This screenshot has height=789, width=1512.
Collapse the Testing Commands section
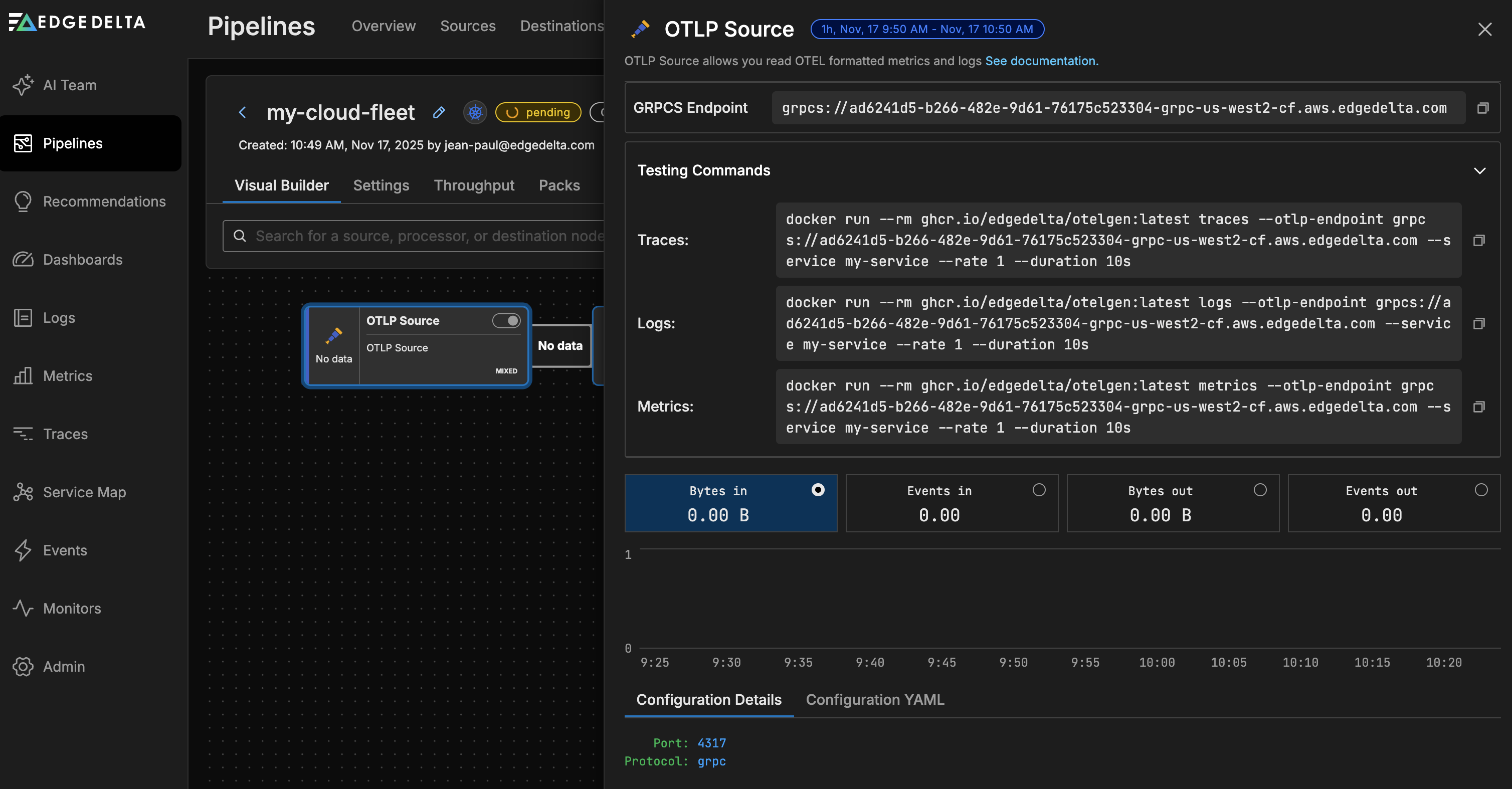point(1479,171)
